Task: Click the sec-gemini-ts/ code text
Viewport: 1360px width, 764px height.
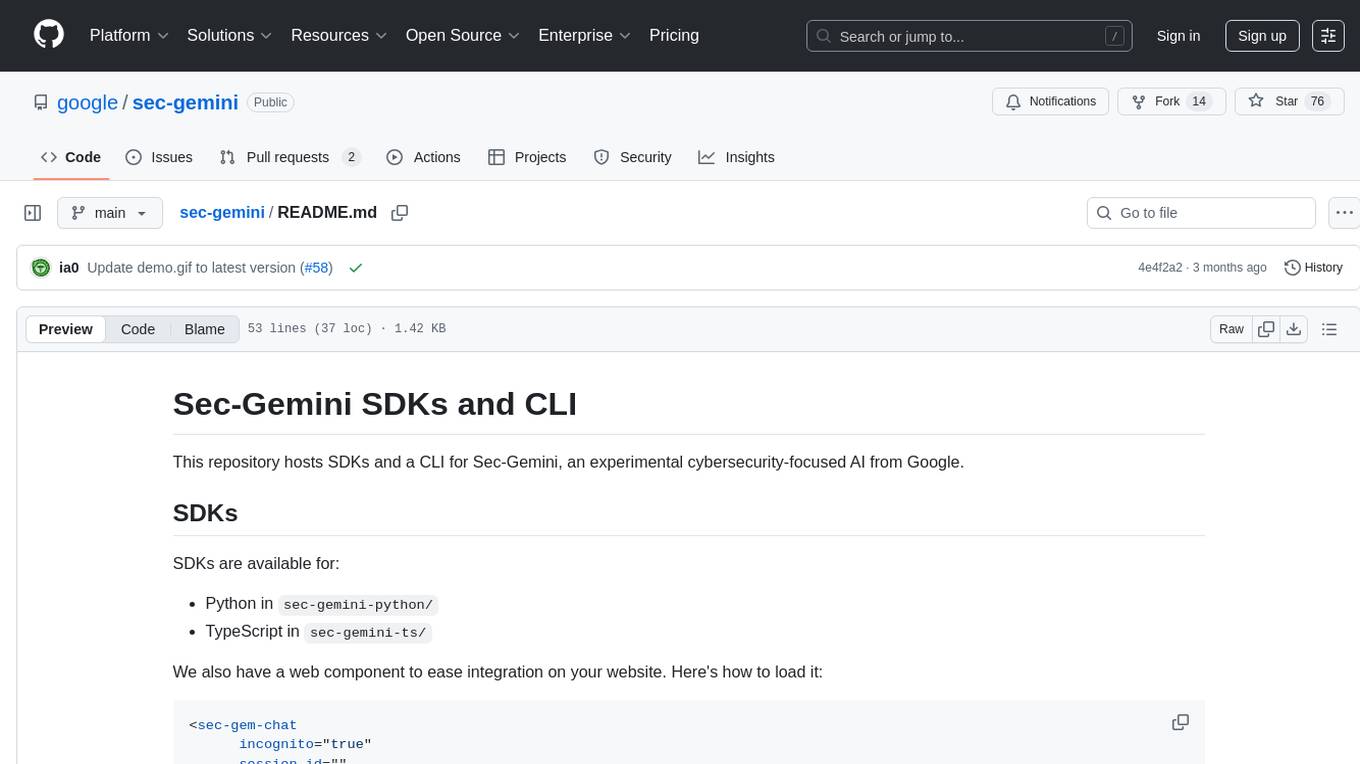Action: pyautogui.click(x=368, y=632)
